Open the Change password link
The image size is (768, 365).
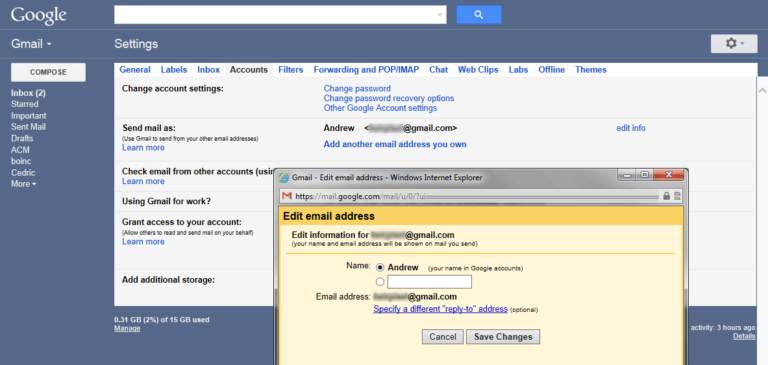point(357,88)
